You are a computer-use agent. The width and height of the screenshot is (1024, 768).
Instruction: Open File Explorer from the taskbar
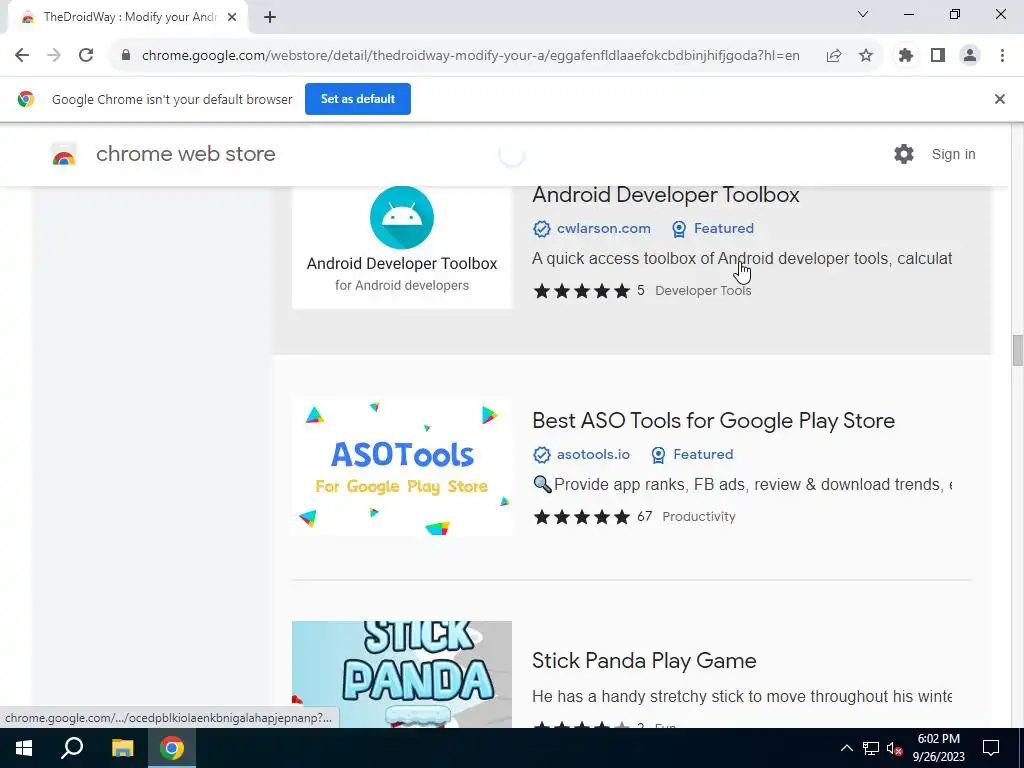coord(122,748)
